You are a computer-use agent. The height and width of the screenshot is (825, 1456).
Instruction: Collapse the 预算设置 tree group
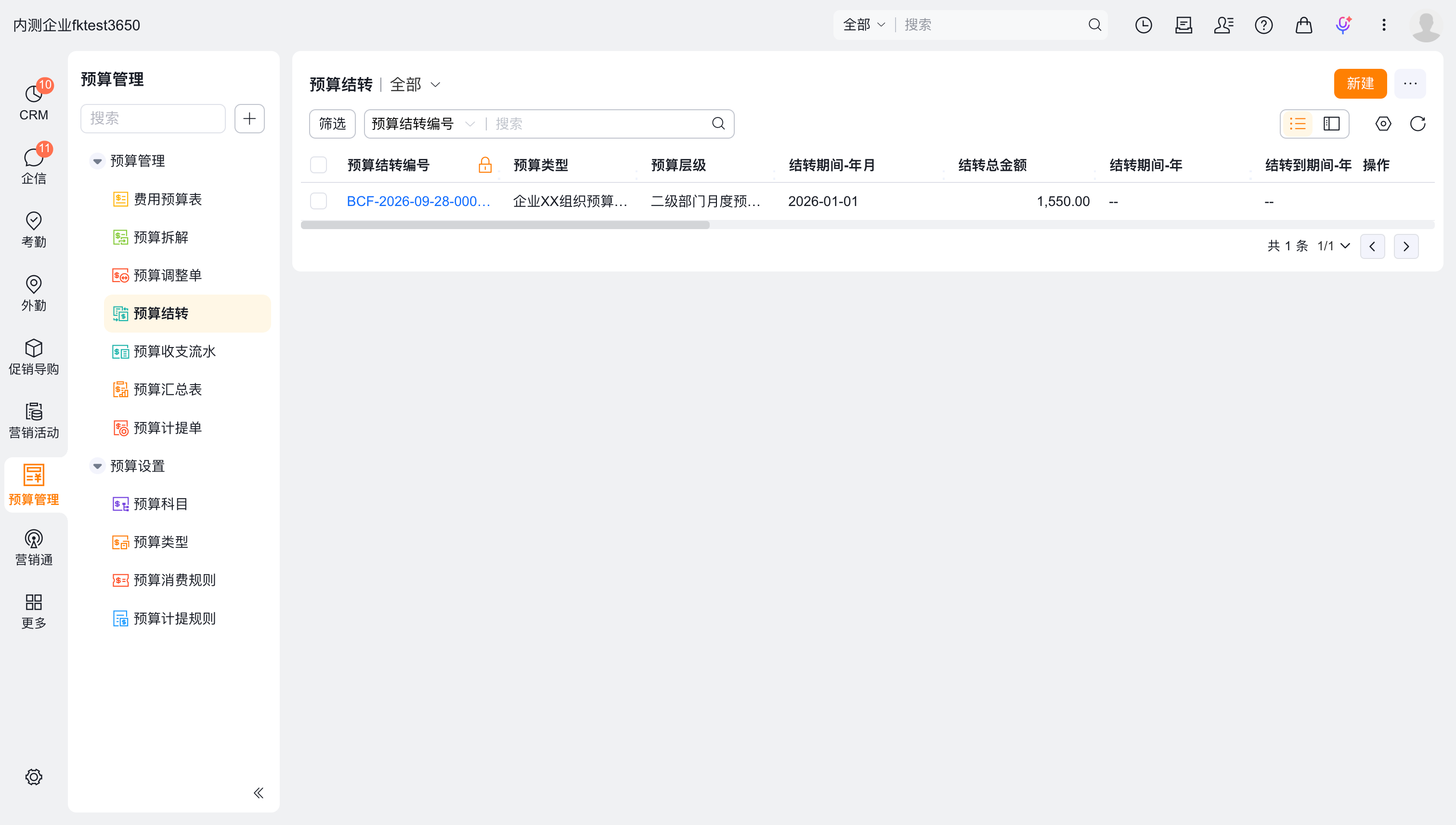[97, 466]
